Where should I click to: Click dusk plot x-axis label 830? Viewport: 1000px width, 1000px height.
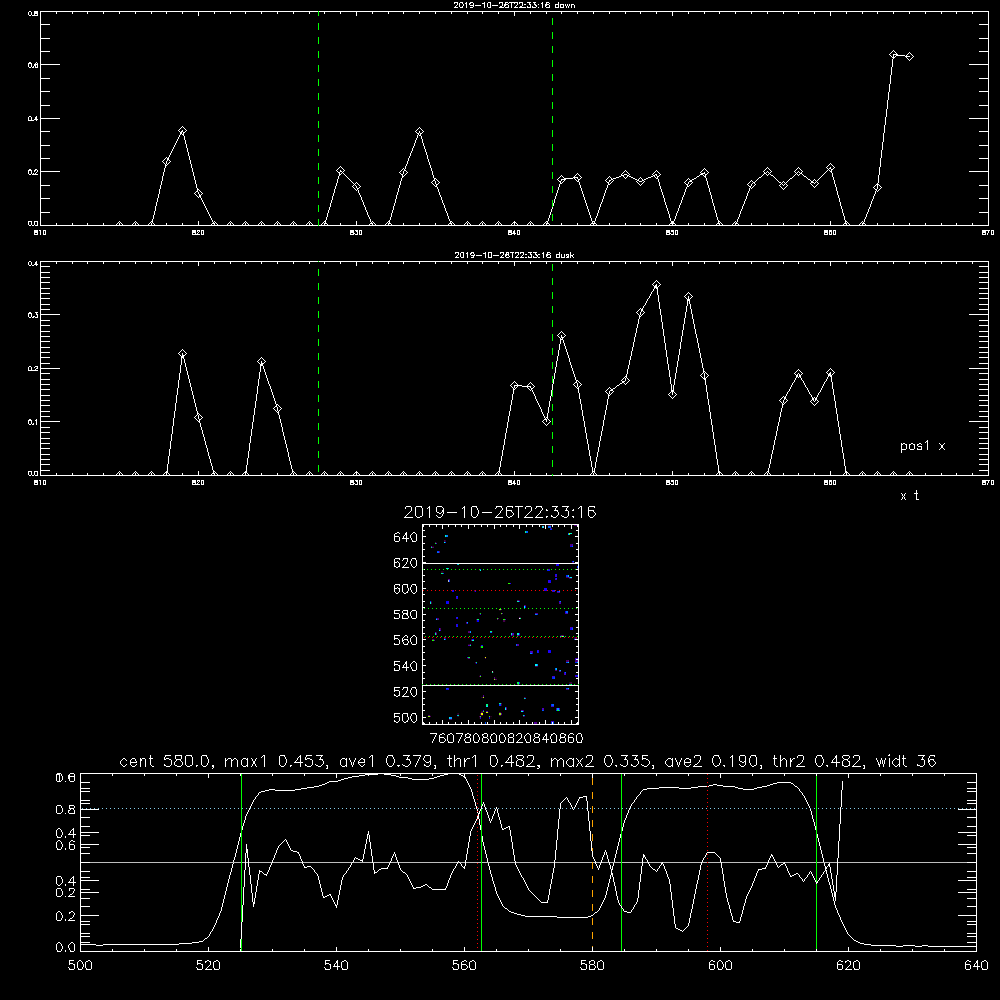pyautogui.click(x=356, y=483)
